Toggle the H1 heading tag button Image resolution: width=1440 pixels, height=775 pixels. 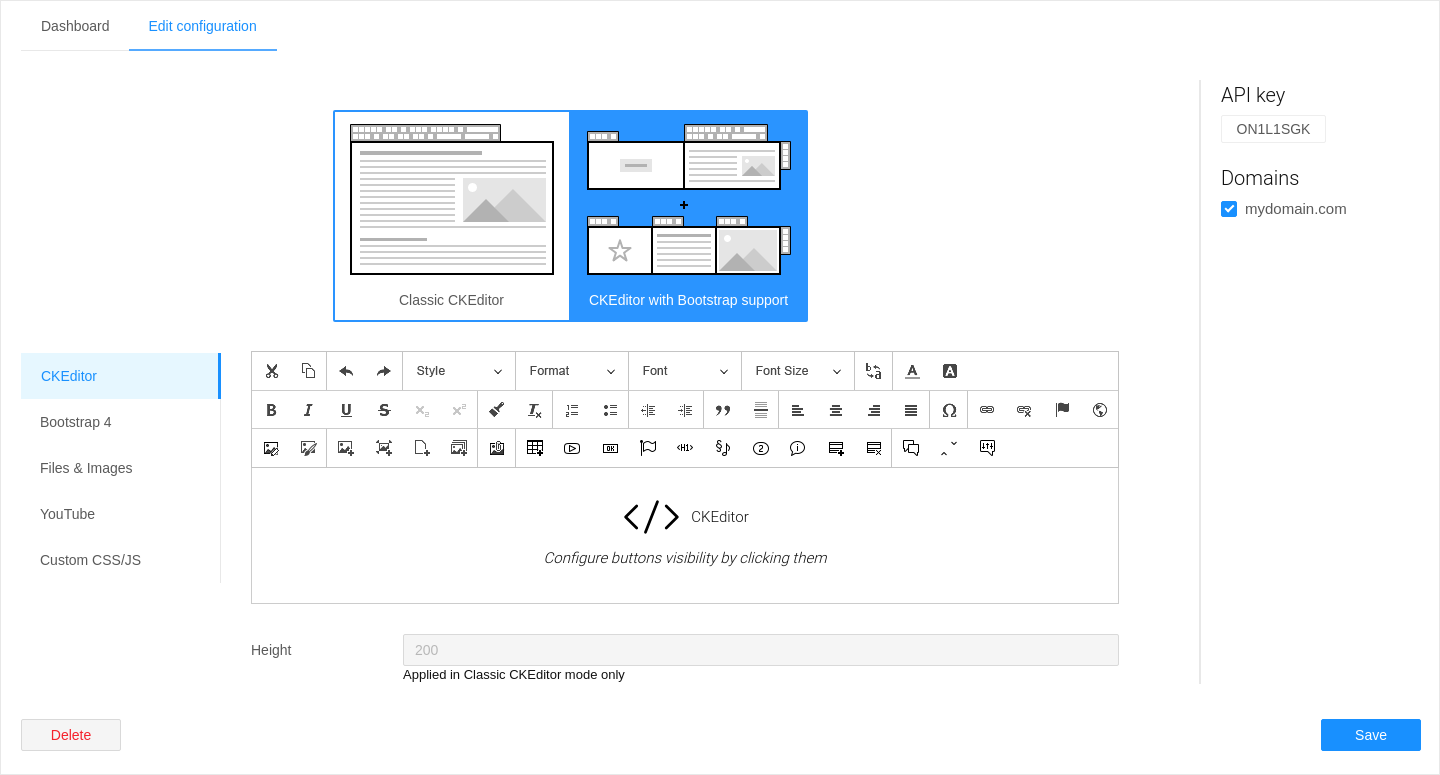click(x=685, y=448)
